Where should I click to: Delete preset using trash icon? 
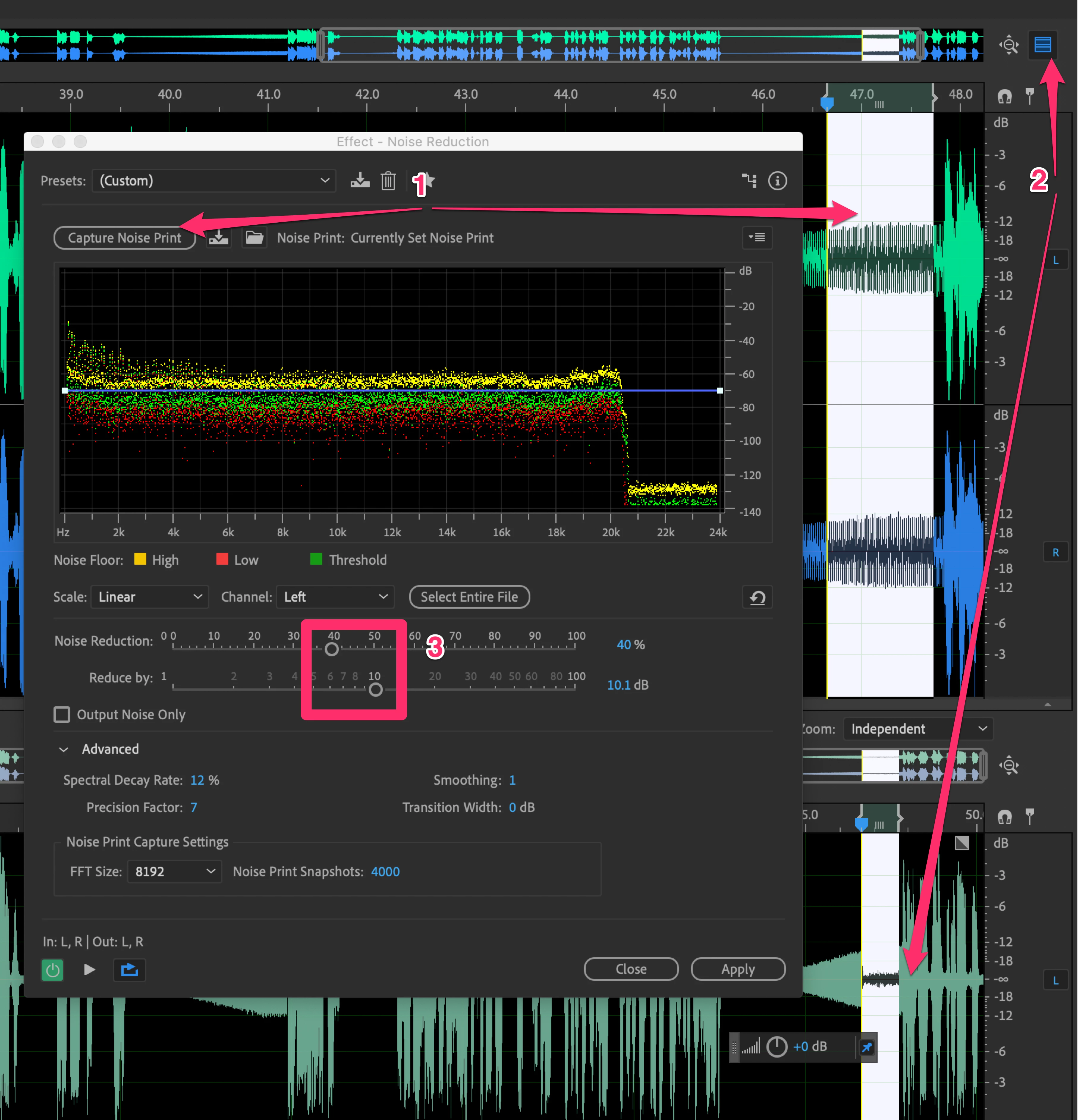388,180
